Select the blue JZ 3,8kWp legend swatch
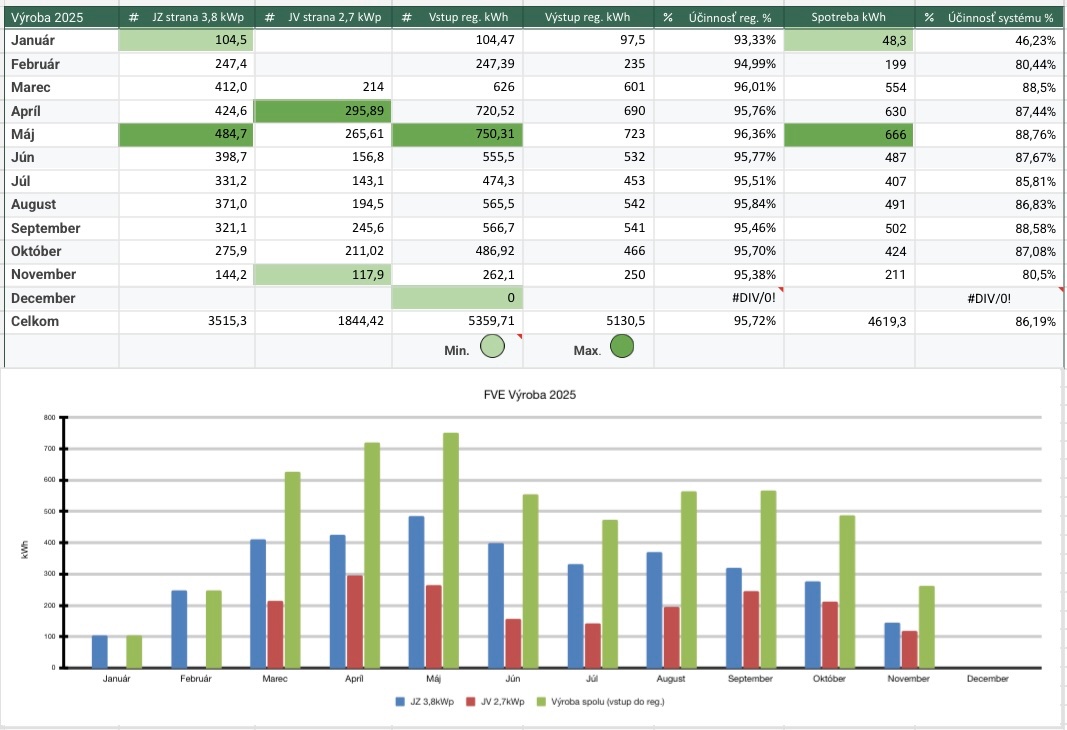The height and width of the screenshot is (730, 1067). 400,701
